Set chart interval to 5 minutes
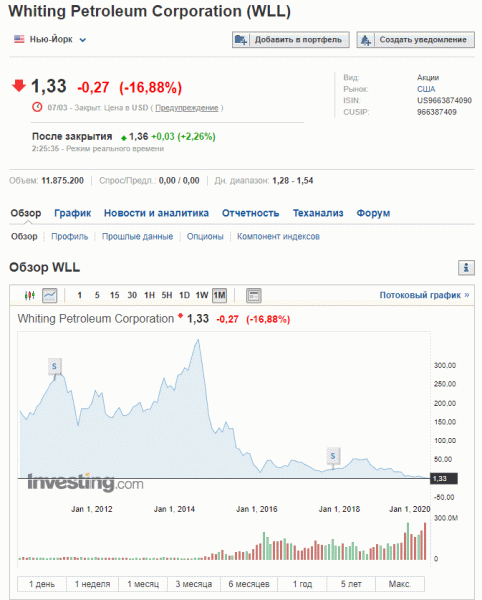482x600 pixels. [x=97, y=295]
